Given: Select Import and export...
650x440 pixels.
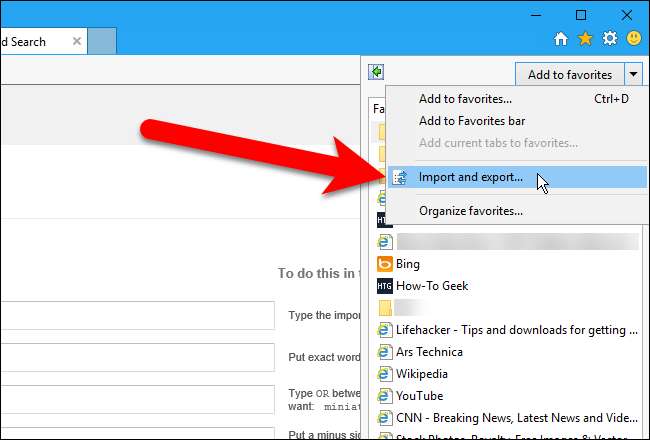Looking at the screenshot, I should click(517, 177).
